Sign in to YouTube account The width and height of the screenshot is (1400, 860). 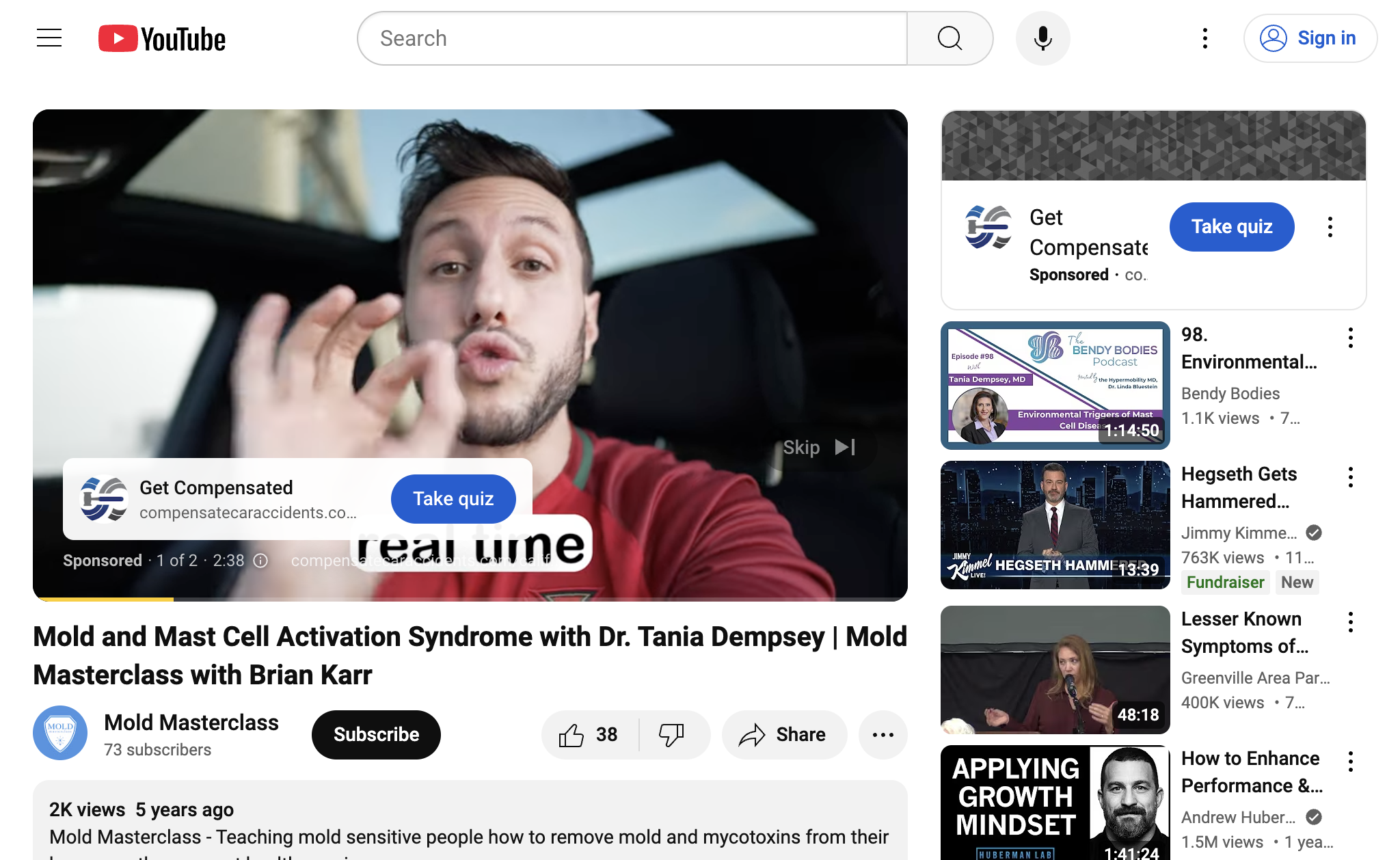pyautogui.click(x=1310, y=38)
